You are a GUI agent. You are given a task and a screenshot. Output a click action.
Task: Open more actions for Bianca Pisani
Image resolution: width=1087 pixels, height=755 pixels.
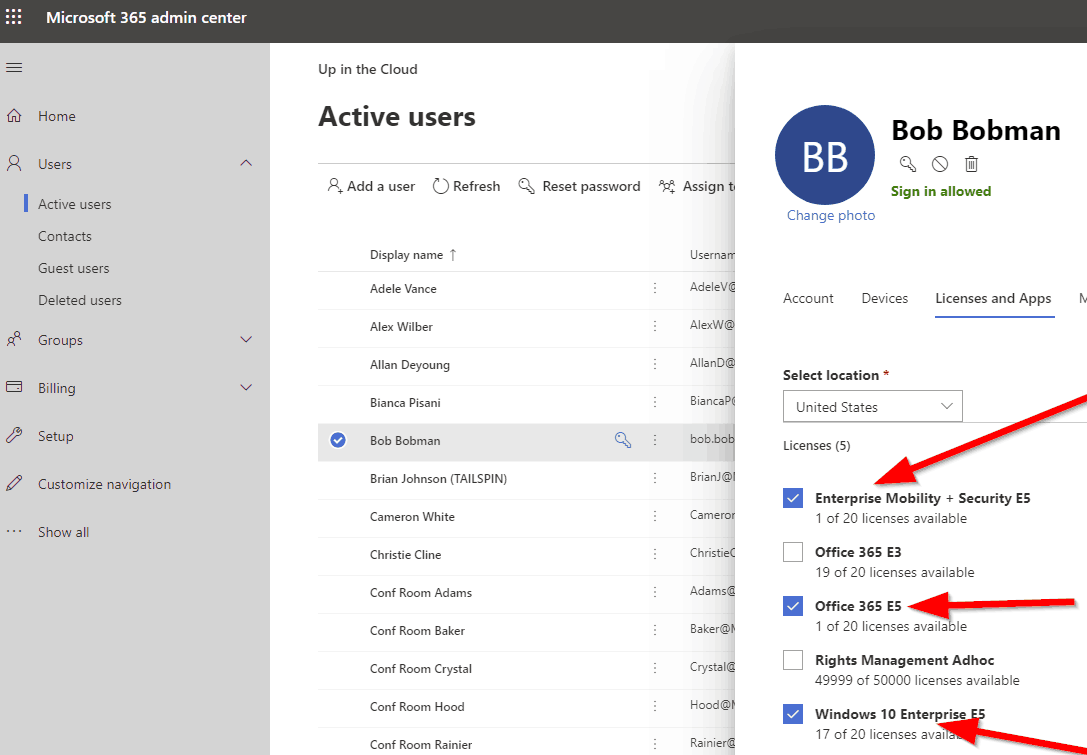click(x=654, y=402)
